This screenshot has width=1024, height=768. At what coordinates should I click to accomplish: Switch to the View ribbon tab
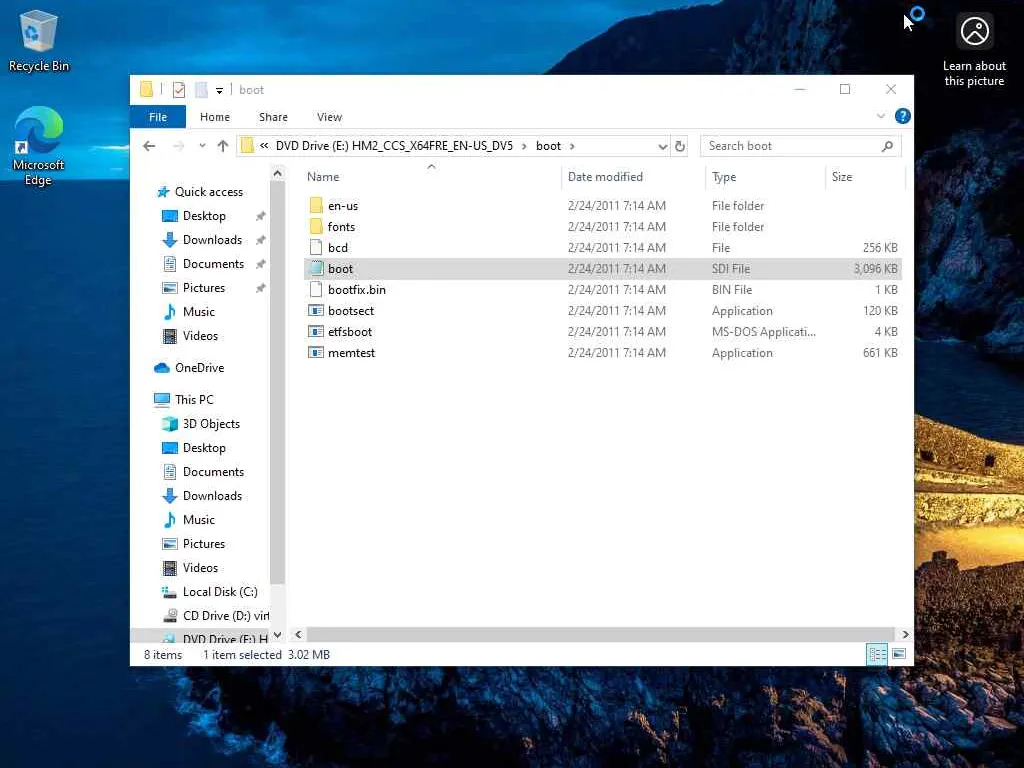(x=329, y=117)
